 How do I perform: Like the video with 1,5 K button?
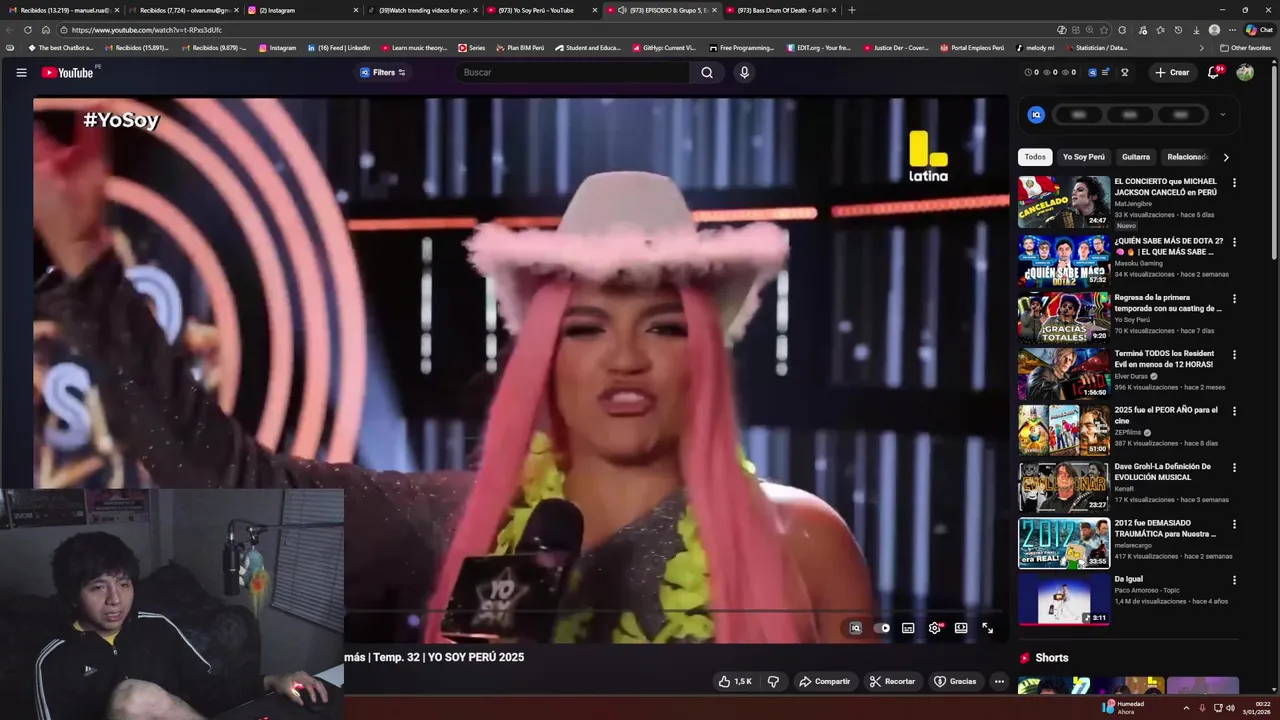click(735, 681)
